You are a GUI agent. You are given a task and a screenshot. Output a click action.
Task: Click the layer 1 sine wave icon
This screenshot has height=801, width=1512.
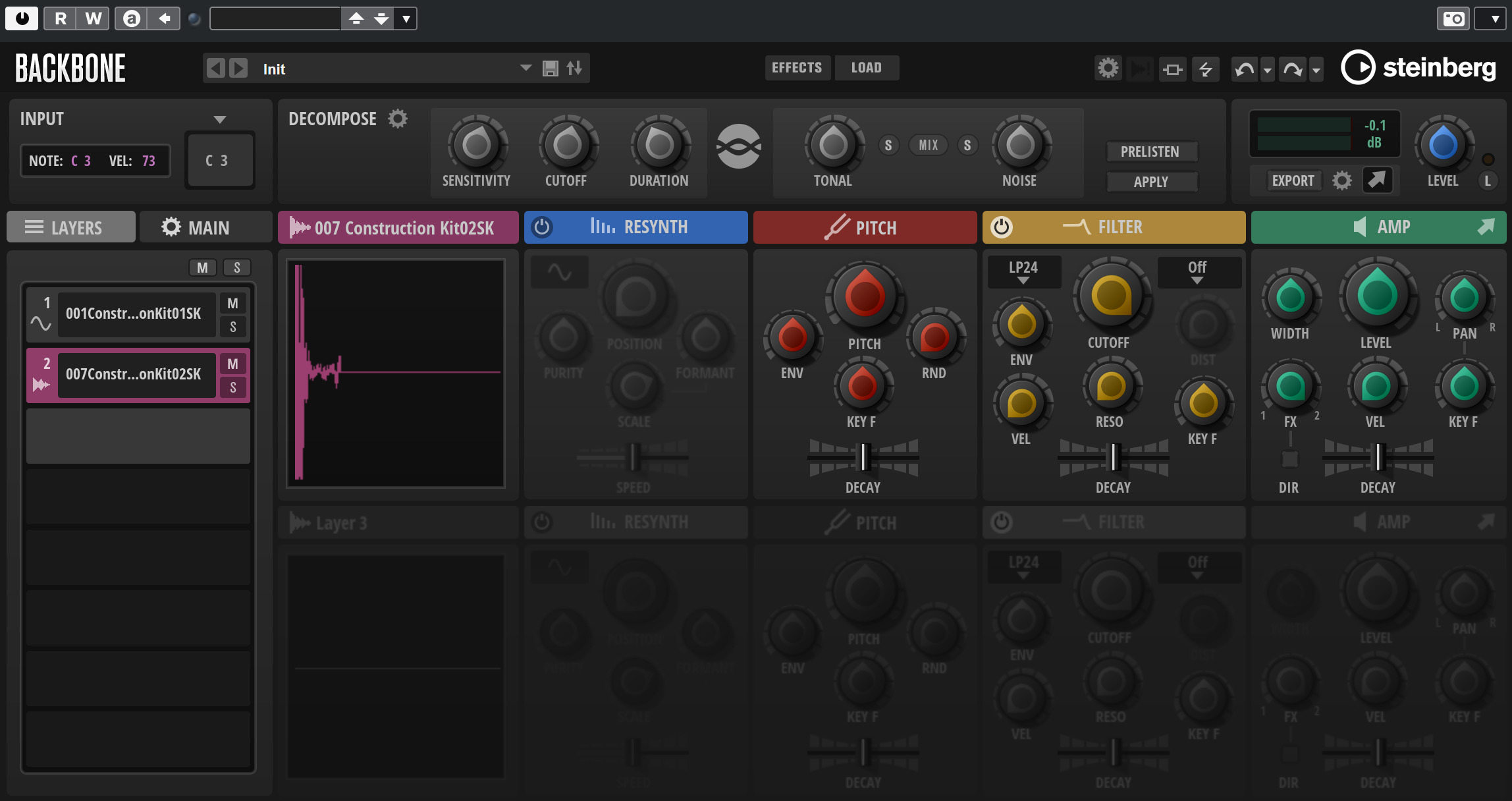click(40, 323)
